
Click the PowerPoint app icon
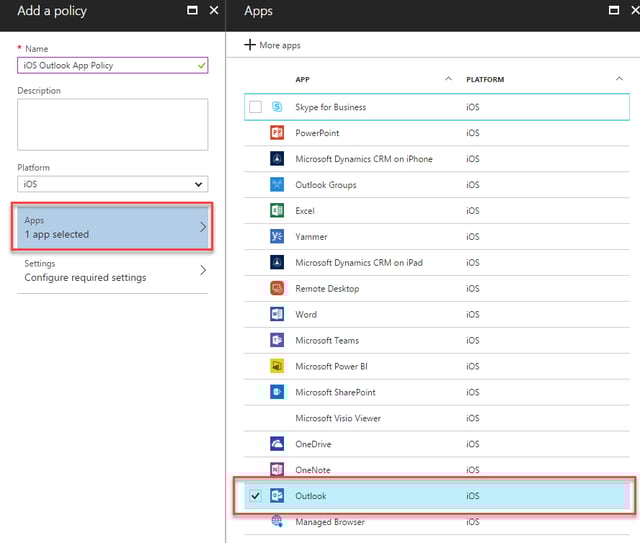tap(277, 133)
